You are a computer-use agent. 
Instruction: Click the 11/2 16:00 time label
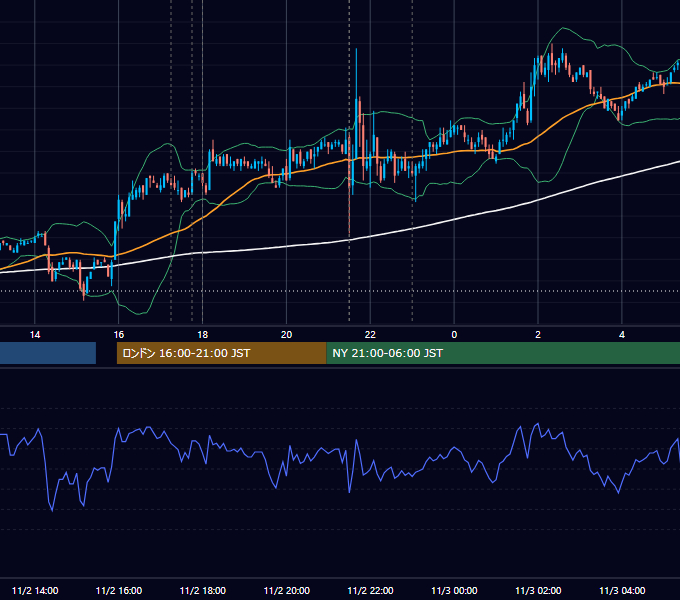coord(118,590)
